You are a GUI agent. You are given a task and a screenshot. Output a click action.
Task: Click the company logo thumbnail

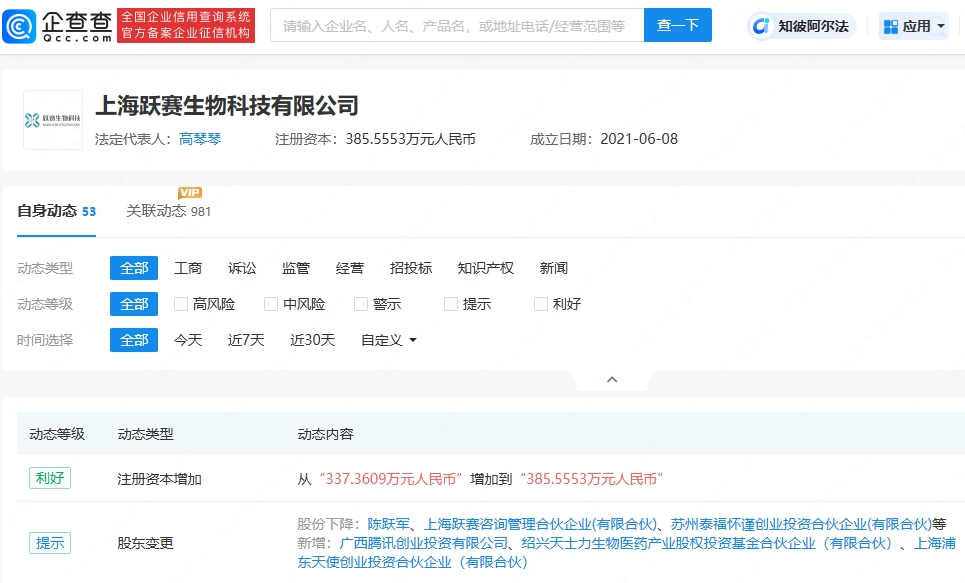[x=53, y=121]
